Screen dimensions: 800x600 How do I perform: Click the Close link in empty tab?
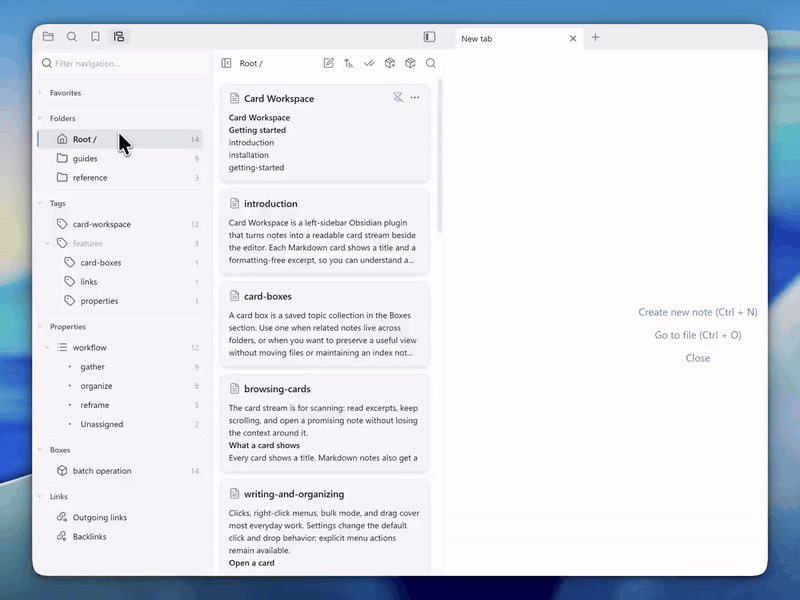(697, 358)
